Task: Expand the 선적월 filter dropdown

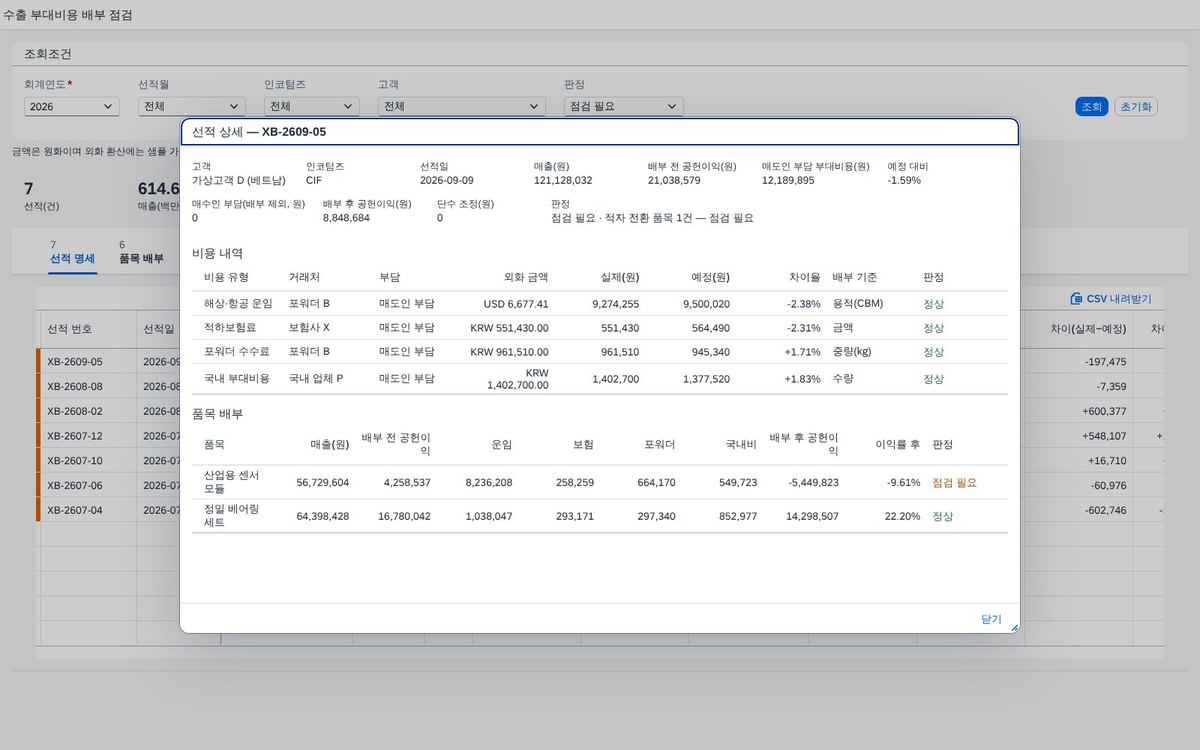Action: pyautogui.click(x=192, y=106)
